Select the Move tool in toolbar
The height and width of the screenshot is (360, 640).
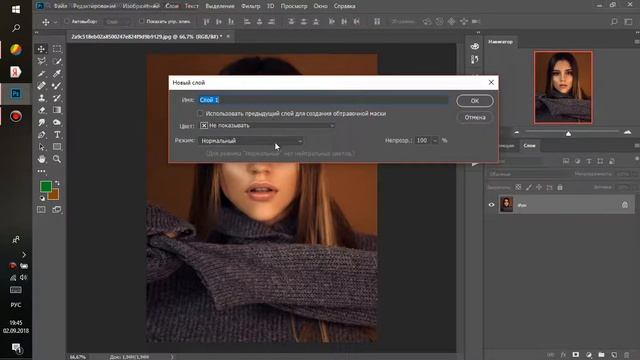pyautogui.click(x=41, y=49)
